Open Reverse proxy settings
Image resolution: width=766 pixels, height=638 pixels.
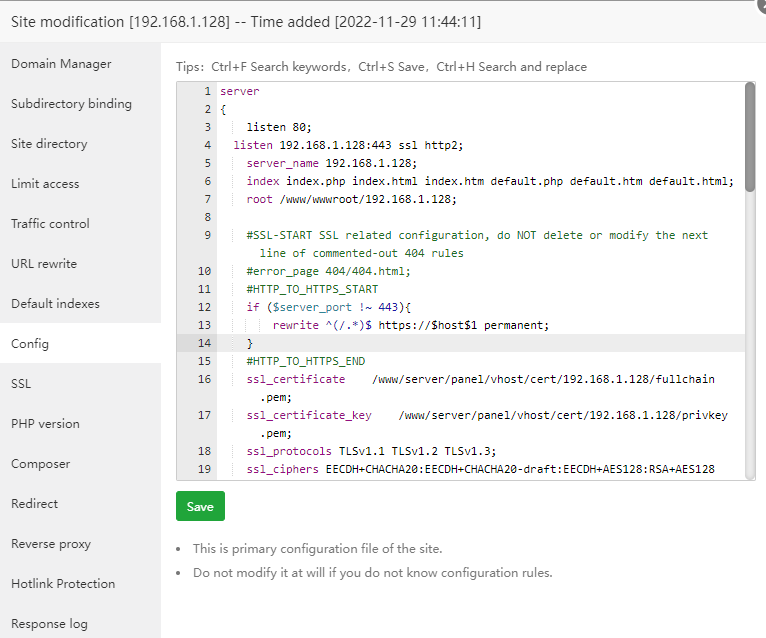pyautogui.click(x=51, y=544)
